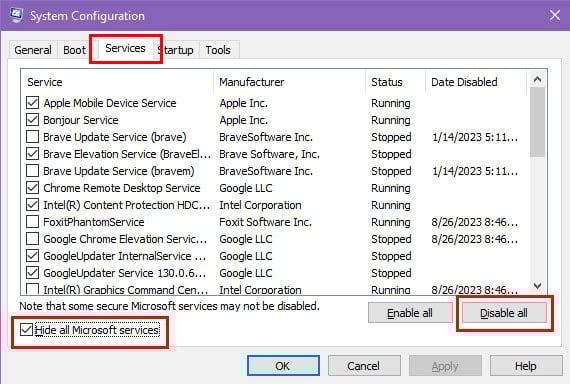The height and width of the screenshot is (384, 570).
Task: Click the Disable all button
Action: click(x=504, y=313)
